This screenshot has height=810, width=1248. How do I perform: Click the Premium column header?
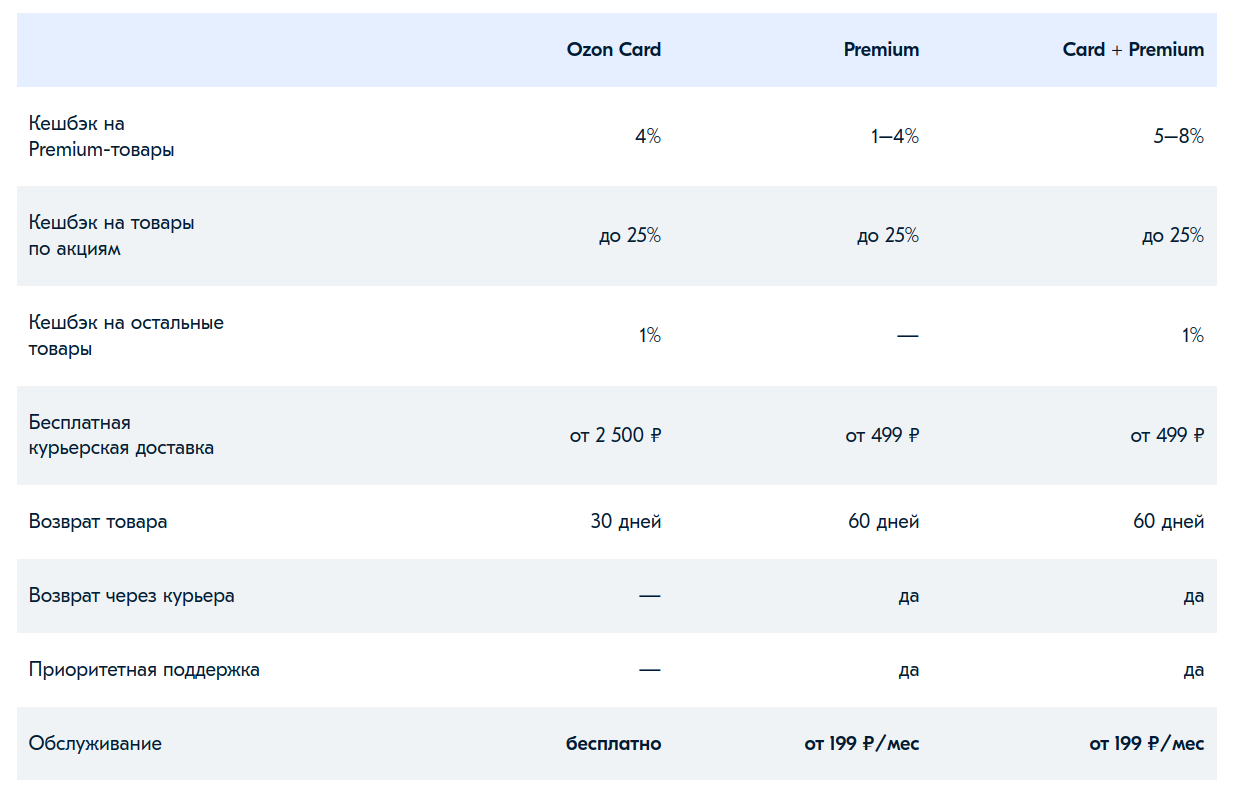[881, 50]
